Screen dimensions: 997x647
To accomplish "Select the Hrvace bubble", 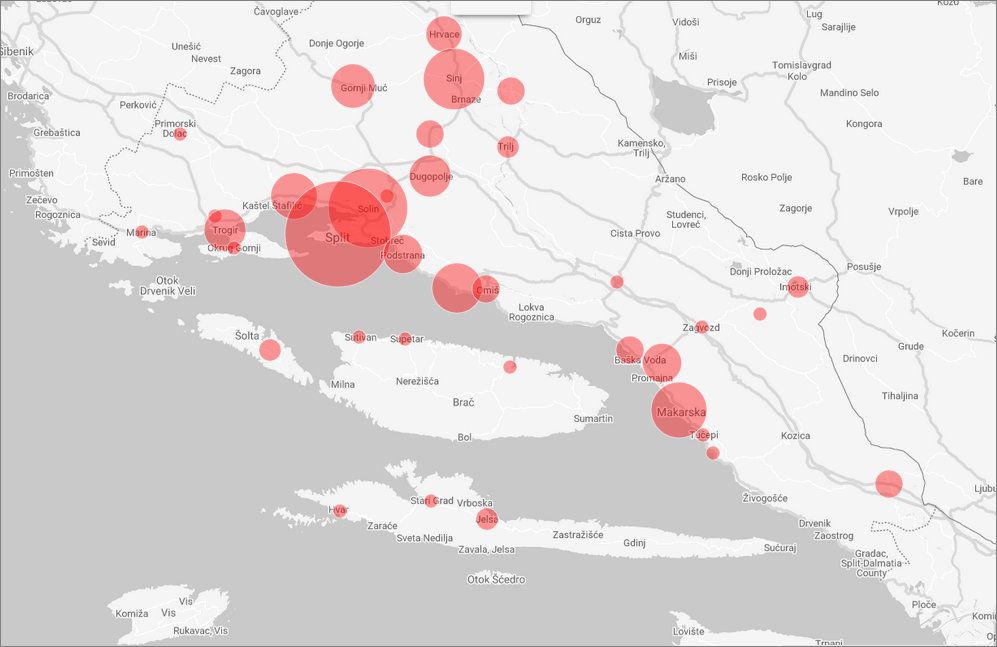I will pyautogui.click(x=444, y=34).
